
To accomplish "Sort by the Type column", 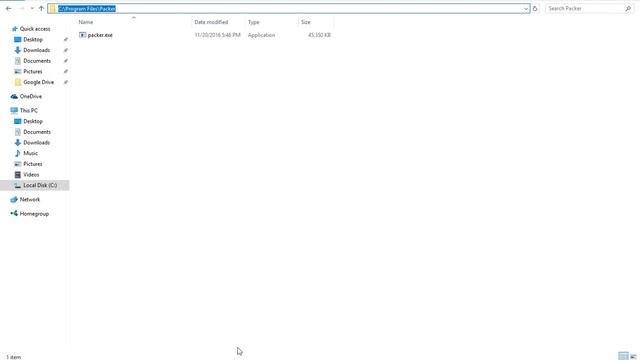I will click(x=253, y=22).
